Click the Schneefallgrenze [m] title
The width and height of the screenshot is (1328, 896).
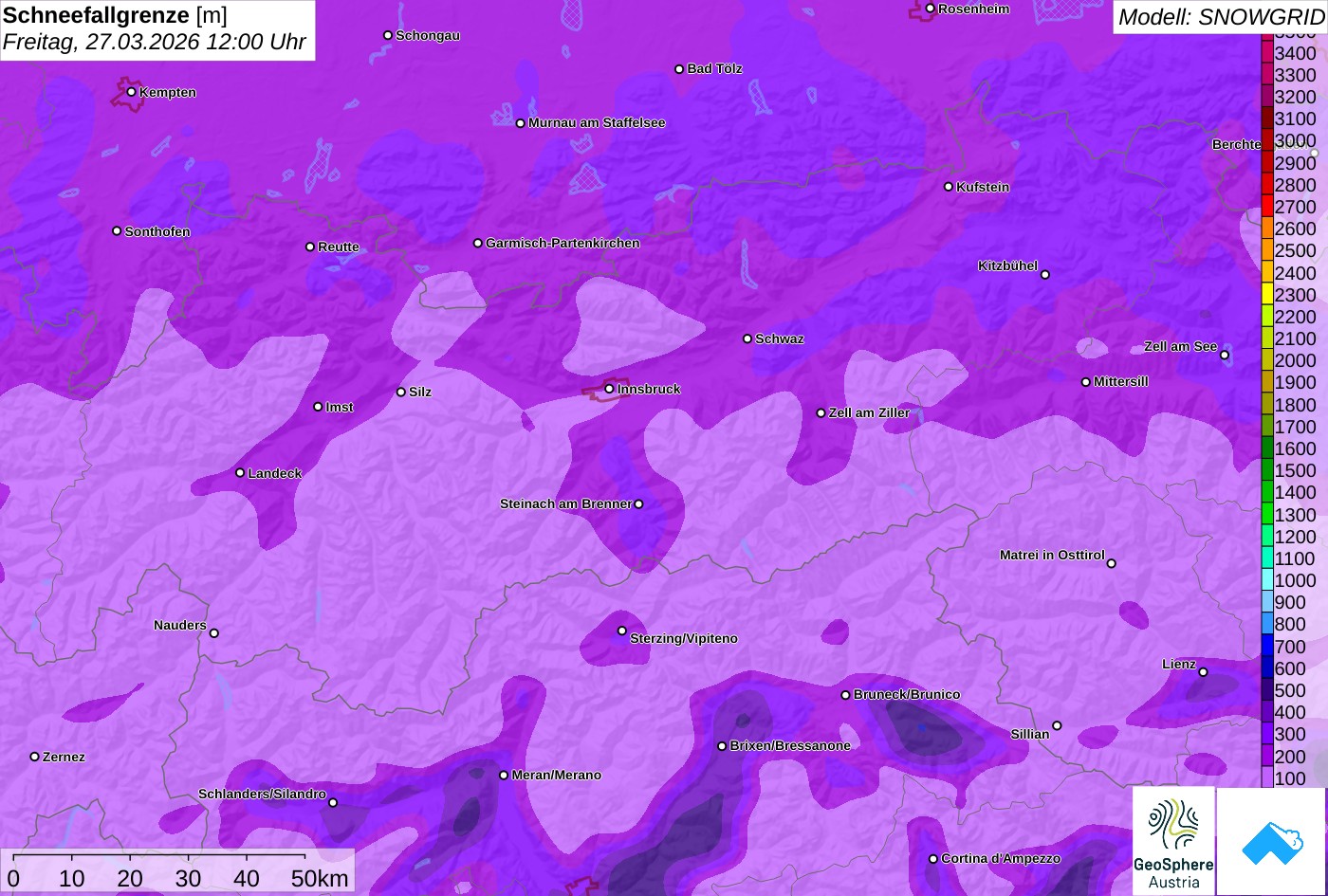(116, 15)
